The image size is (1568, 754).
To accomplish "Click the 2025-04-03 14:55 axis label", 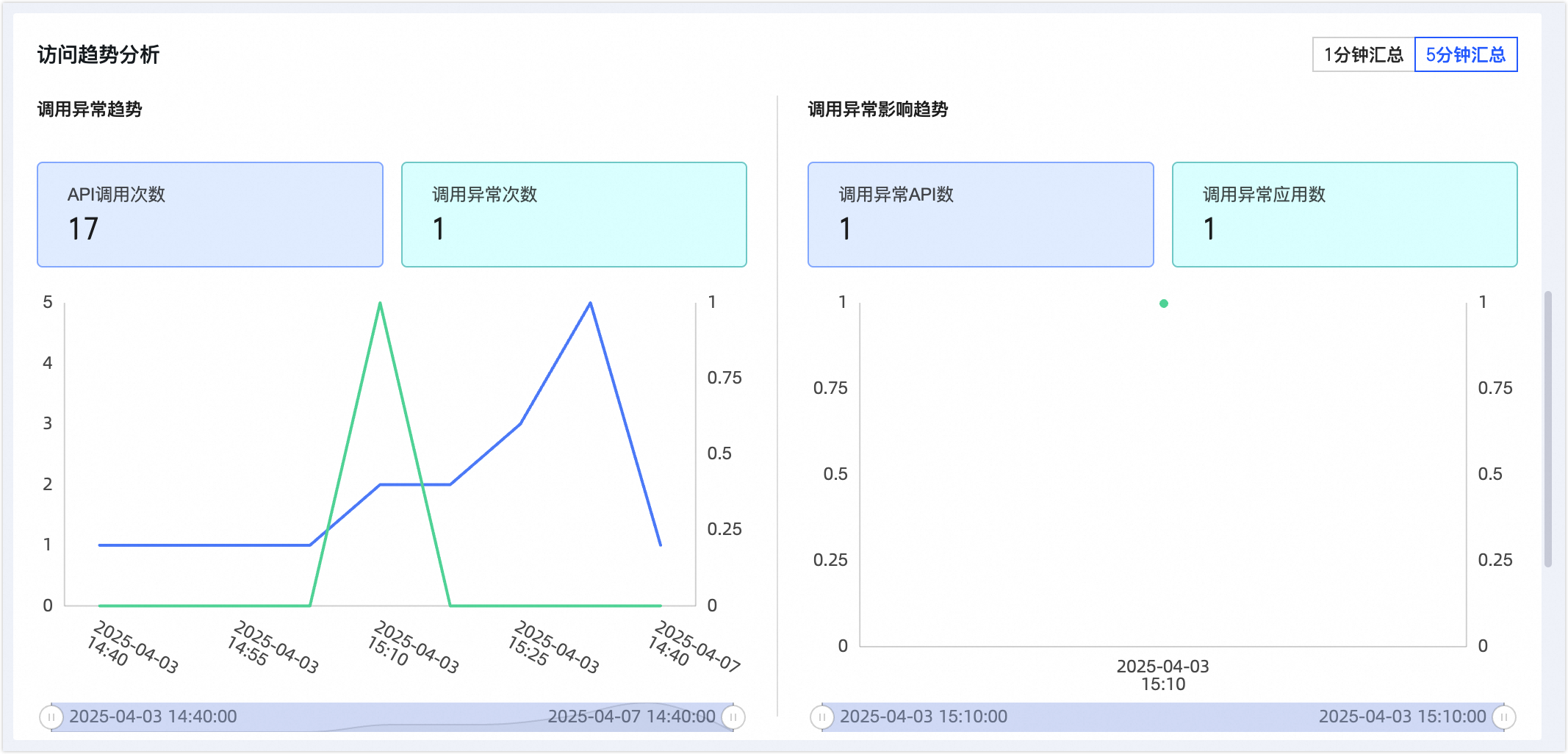I will click(x=273, y=647).
